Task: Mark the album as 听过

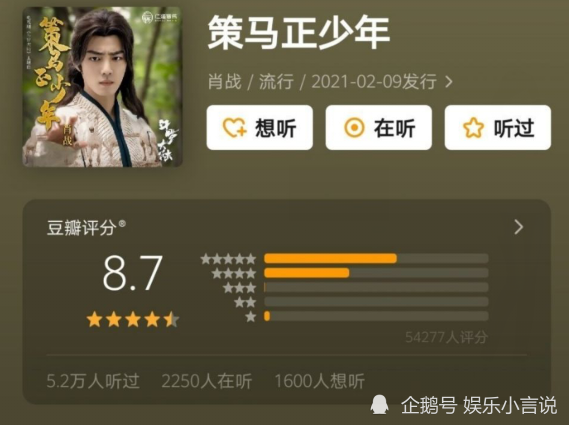Action: point(498,127)
